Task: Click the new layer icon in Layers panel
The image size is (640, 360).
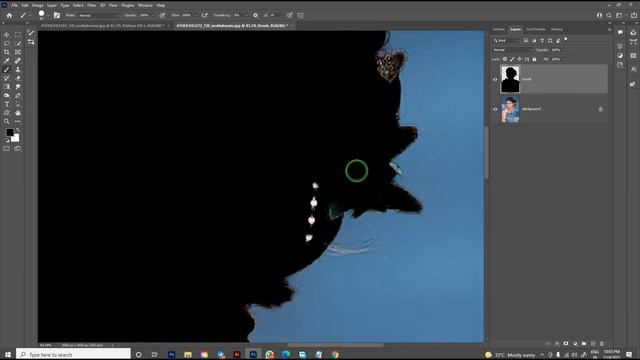Action: tap(593, 344)
